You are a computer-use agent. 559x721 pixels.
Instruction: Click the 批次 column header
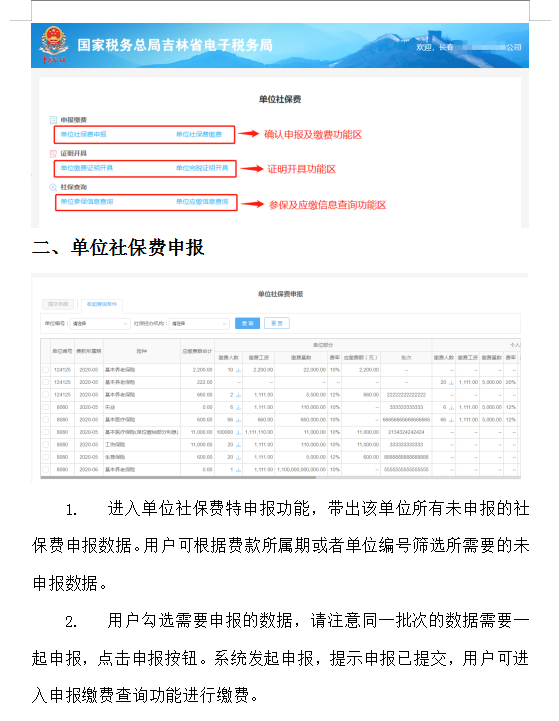tap(406, 357)
